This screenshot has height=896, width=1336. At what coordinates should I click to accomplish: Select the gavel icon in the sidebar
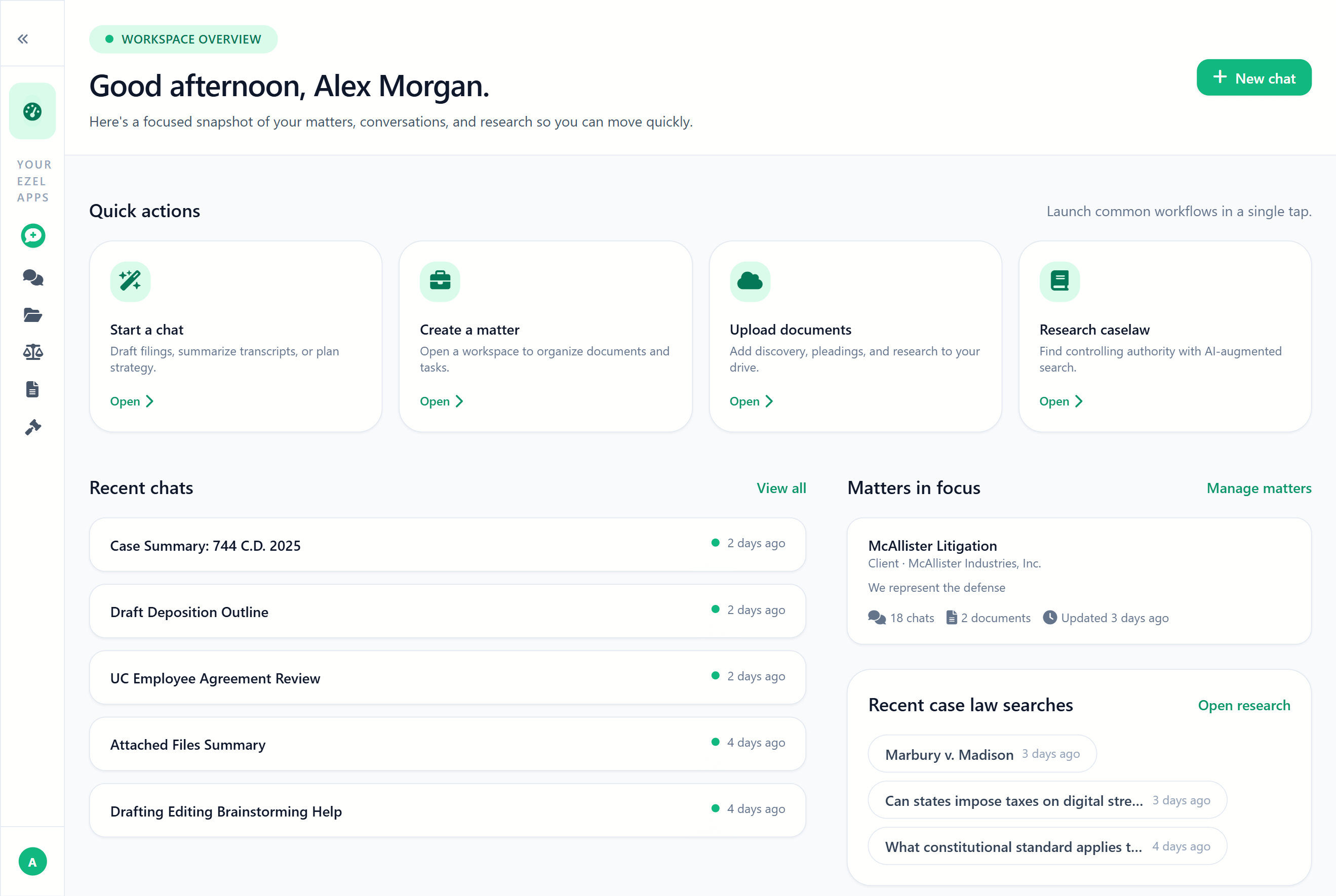coord(32,426)
